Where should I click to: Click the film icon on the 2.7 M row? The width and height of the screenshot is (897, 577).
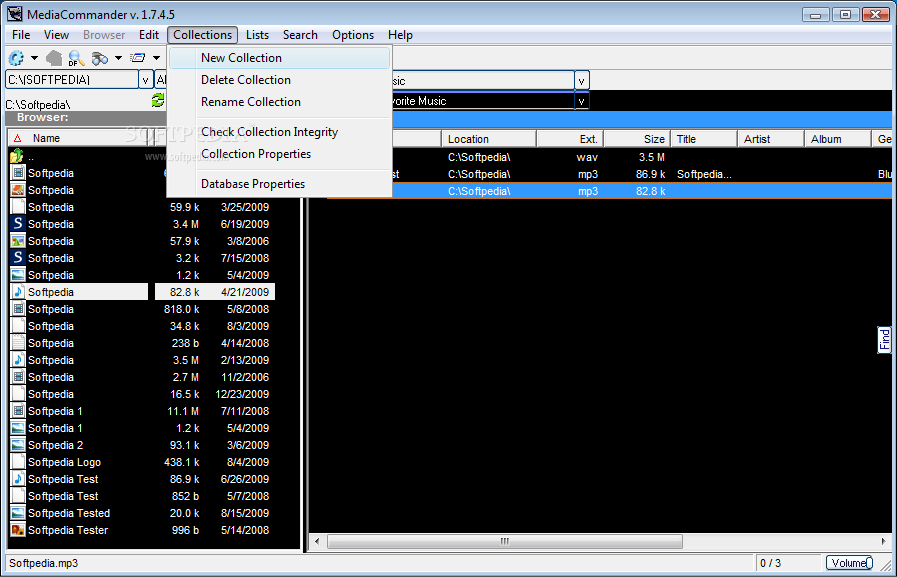[x=18, y=377]
